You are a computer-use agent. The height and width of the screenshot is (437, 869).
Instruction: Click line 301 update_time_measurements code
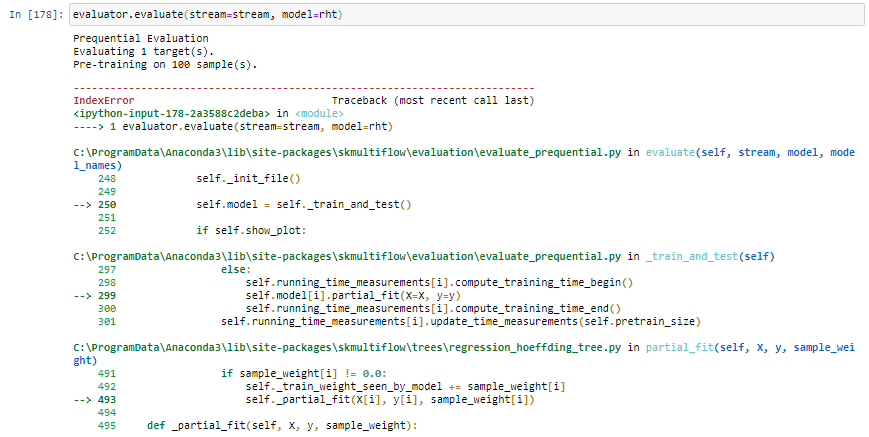pyautogui.click(x=461, y=321)
